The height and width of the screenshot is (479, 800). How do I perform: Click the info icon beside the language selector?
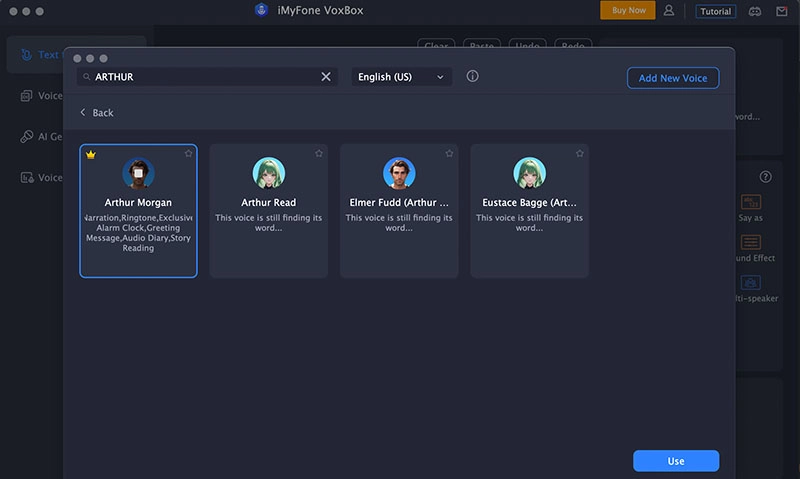click(x=473, y=77)
